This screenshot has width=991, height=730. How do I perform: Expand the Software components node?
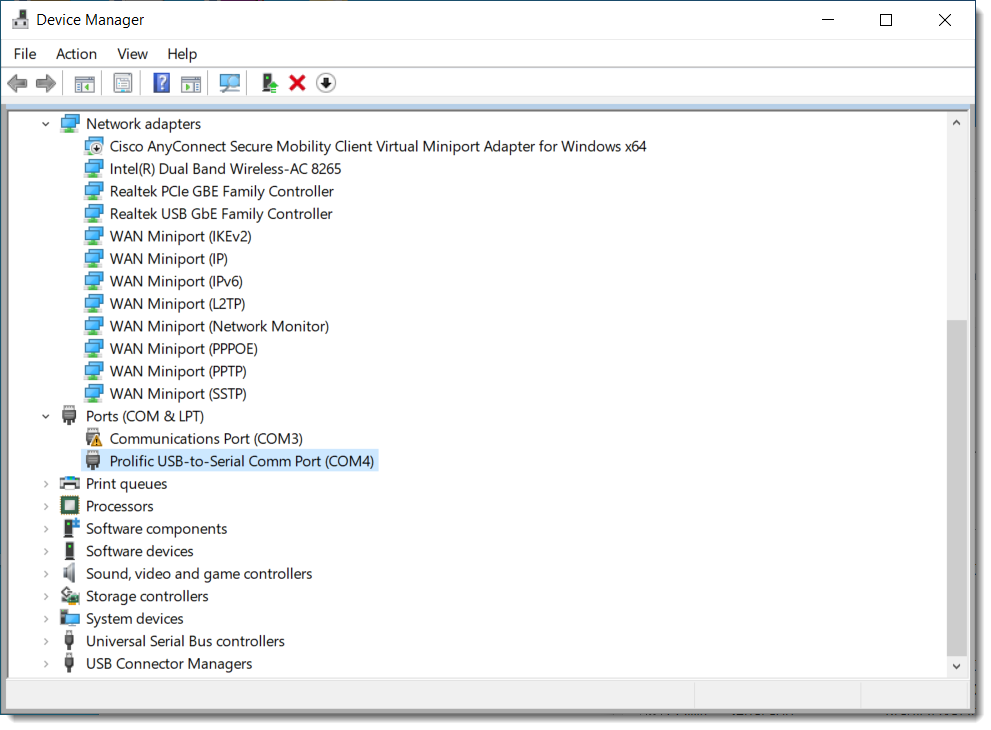pyautogui.click(x=46, y=529)
